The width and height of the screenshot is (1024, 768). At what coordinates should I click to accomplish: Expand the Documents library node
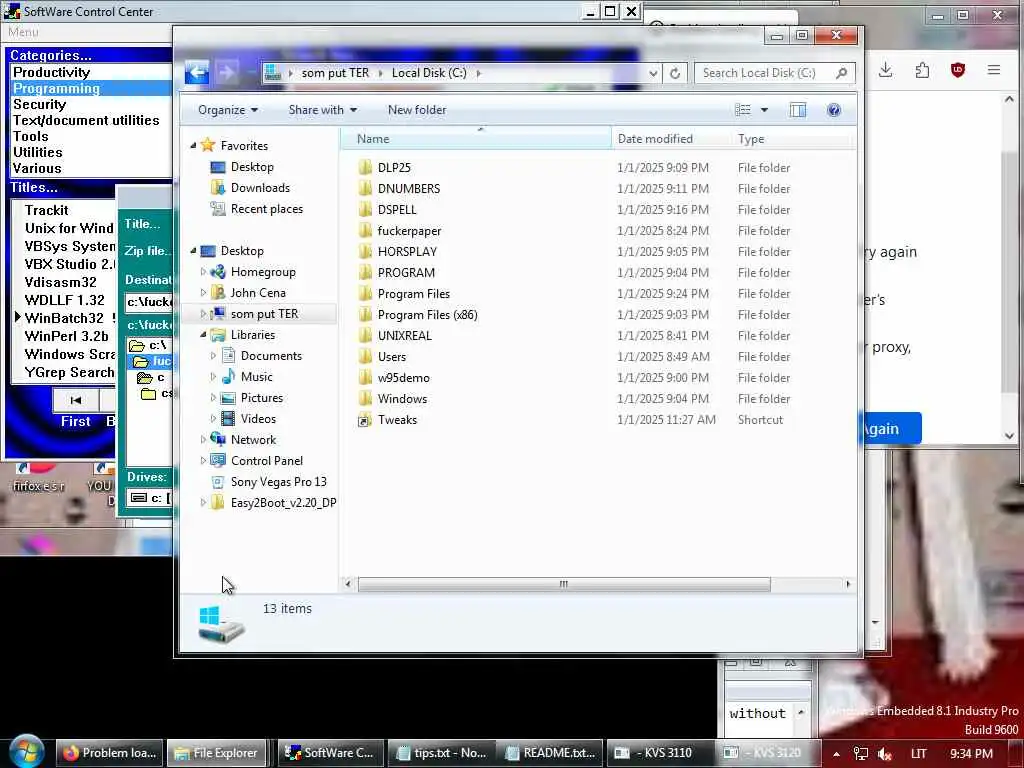(x=213, y=356)
